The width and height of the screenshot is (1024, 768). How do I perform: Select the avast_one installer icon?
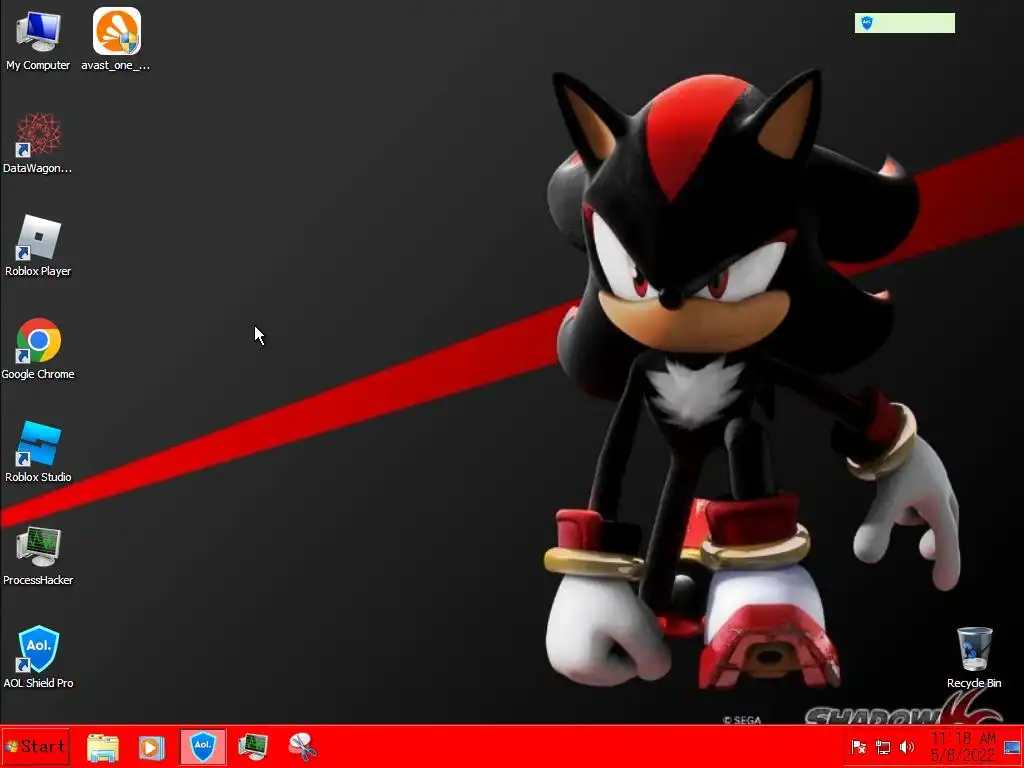(116, 39)
